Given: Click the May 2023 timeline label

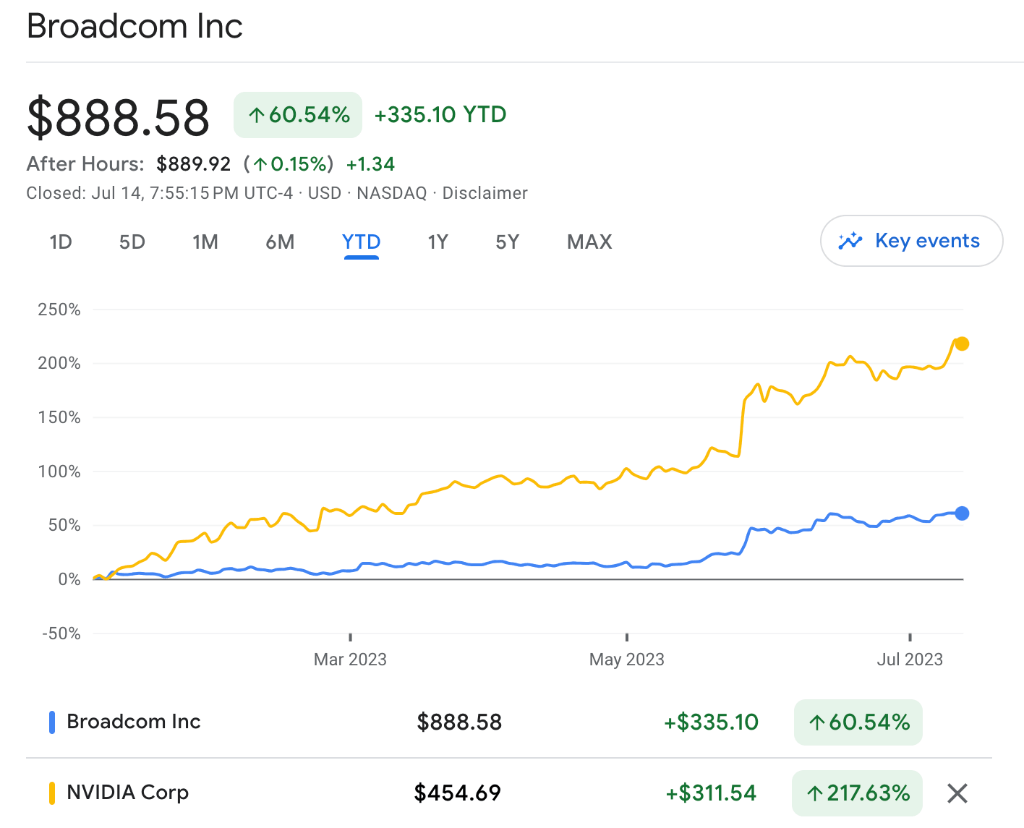Looking at the screenshot, I should (627, 659).
